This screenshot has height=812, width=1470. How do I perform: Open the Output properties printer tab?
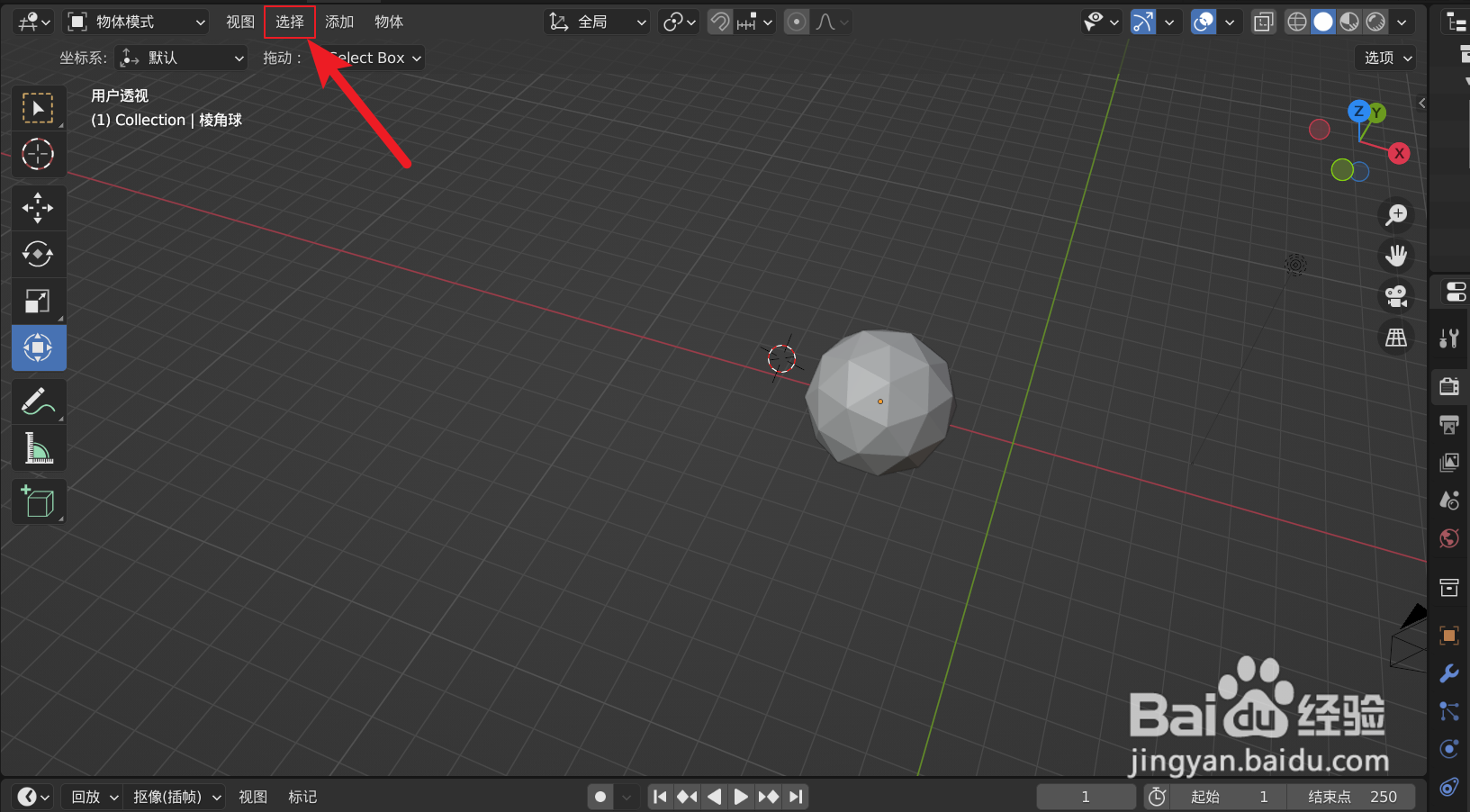1449,425
